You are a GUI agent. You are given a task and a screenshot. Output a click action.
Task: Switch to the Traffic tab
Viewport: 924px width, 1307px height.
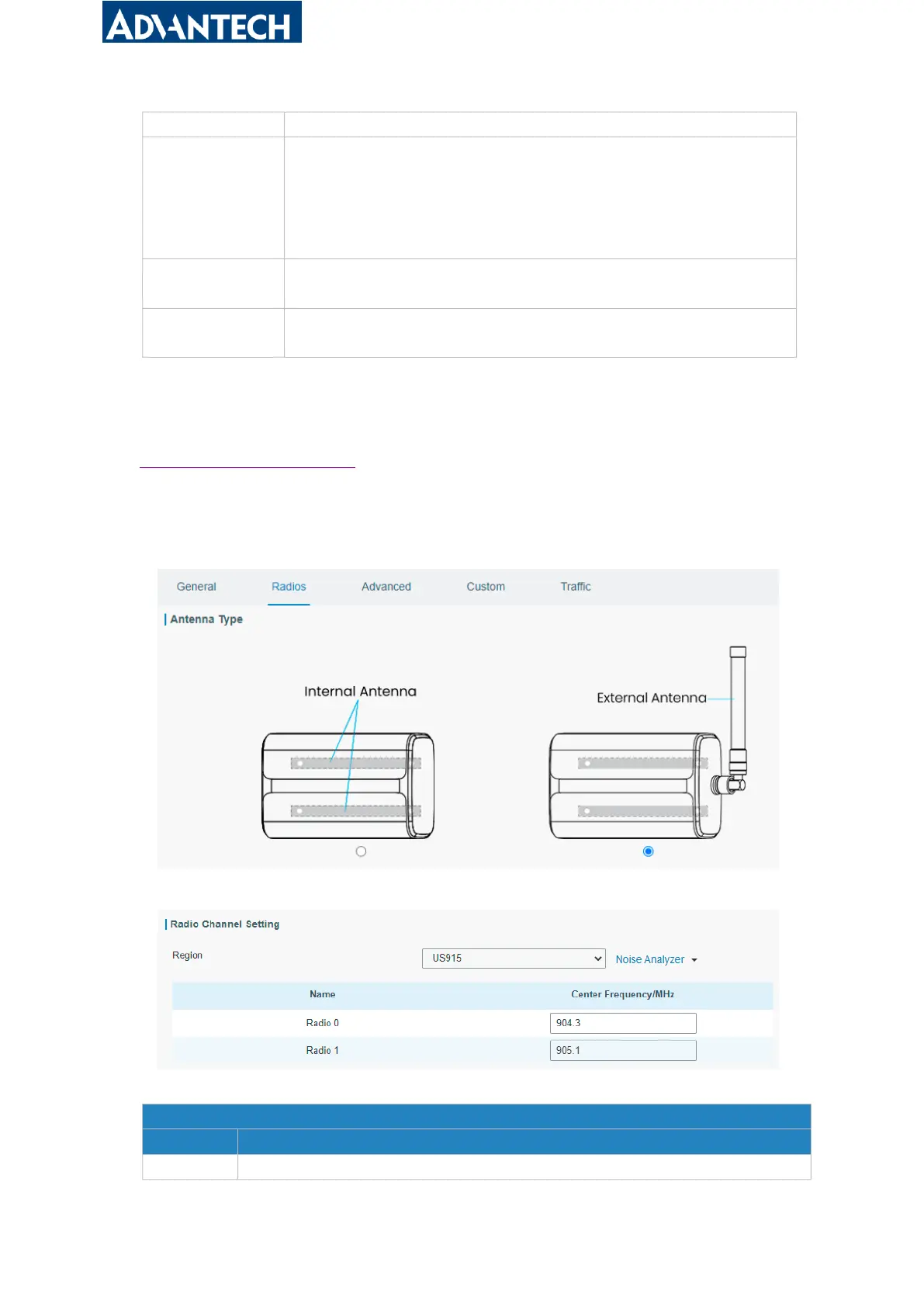coord(576,587)
